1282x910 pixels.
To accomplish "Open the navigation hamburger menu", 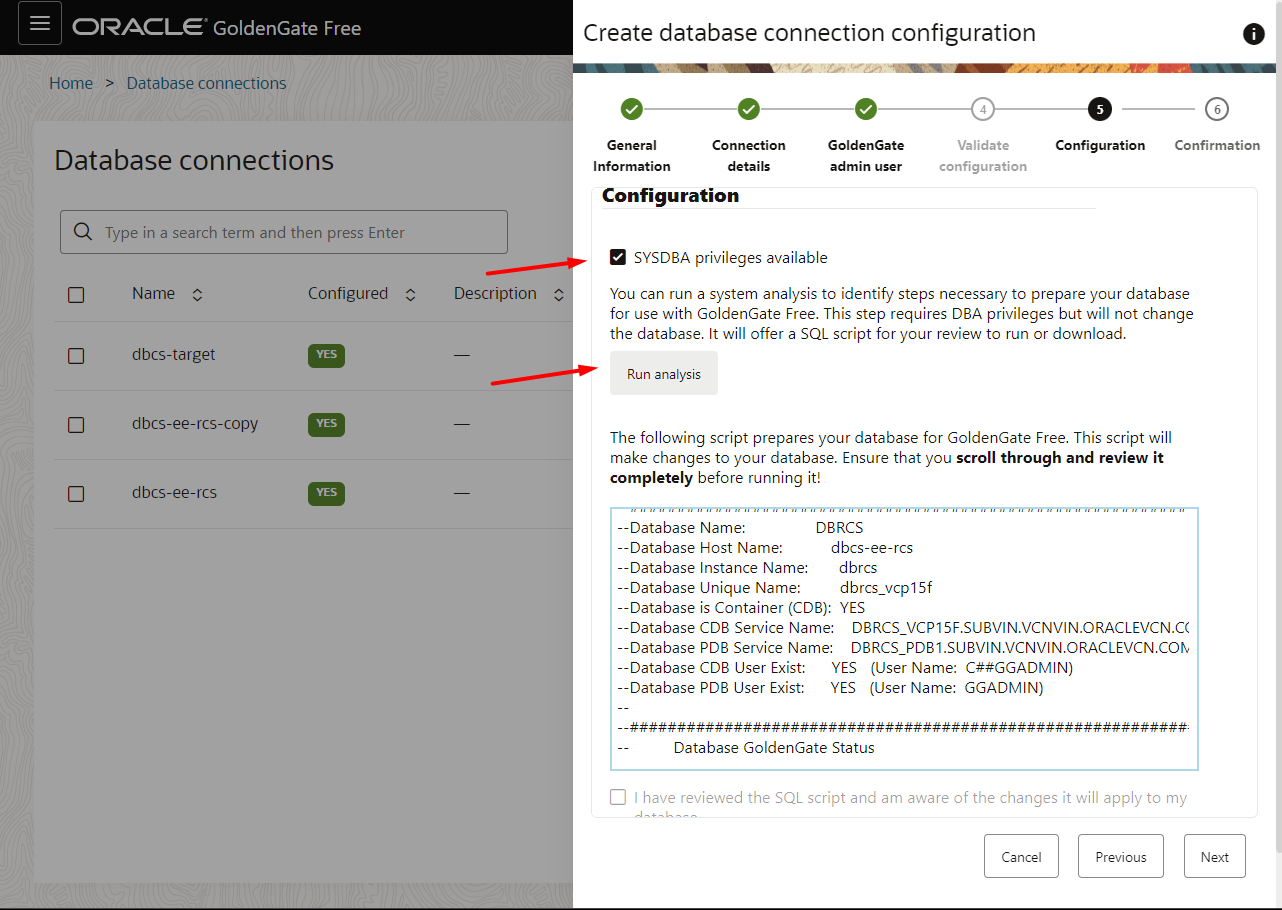I will (x=39, y=22).
